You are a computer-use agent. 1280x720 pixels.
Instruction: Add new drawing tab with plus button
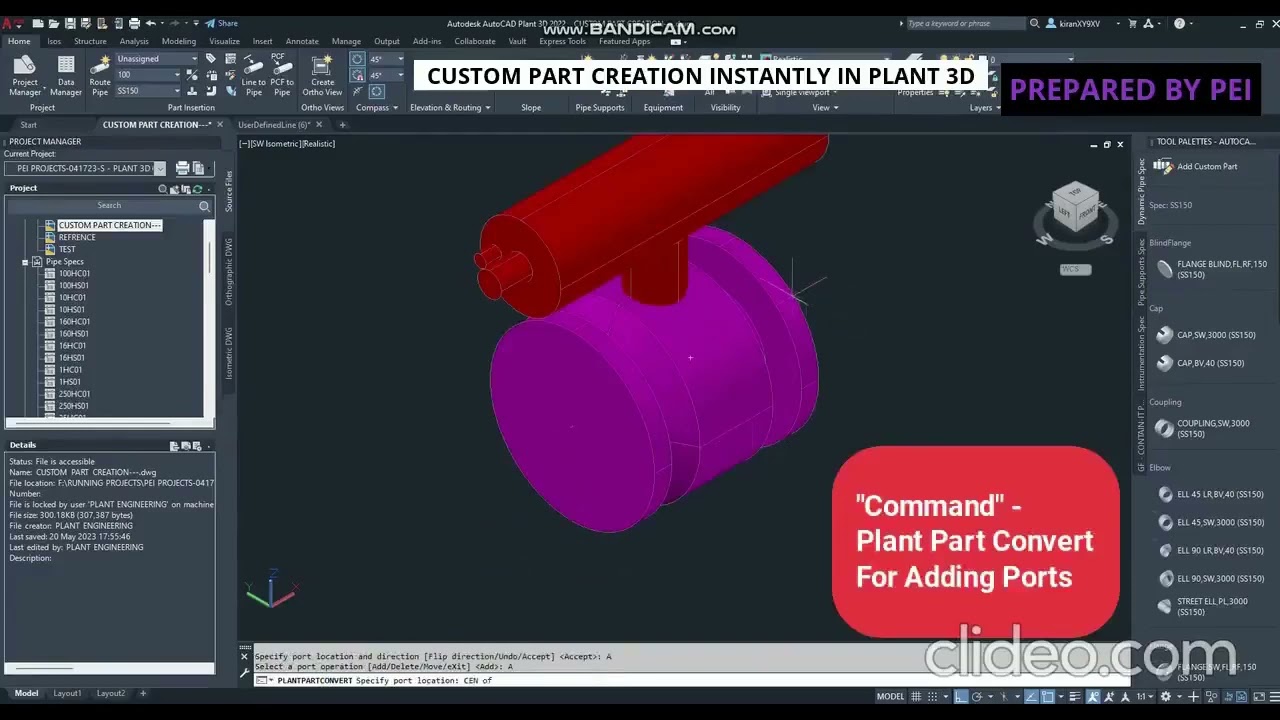(x=342, y=125)
